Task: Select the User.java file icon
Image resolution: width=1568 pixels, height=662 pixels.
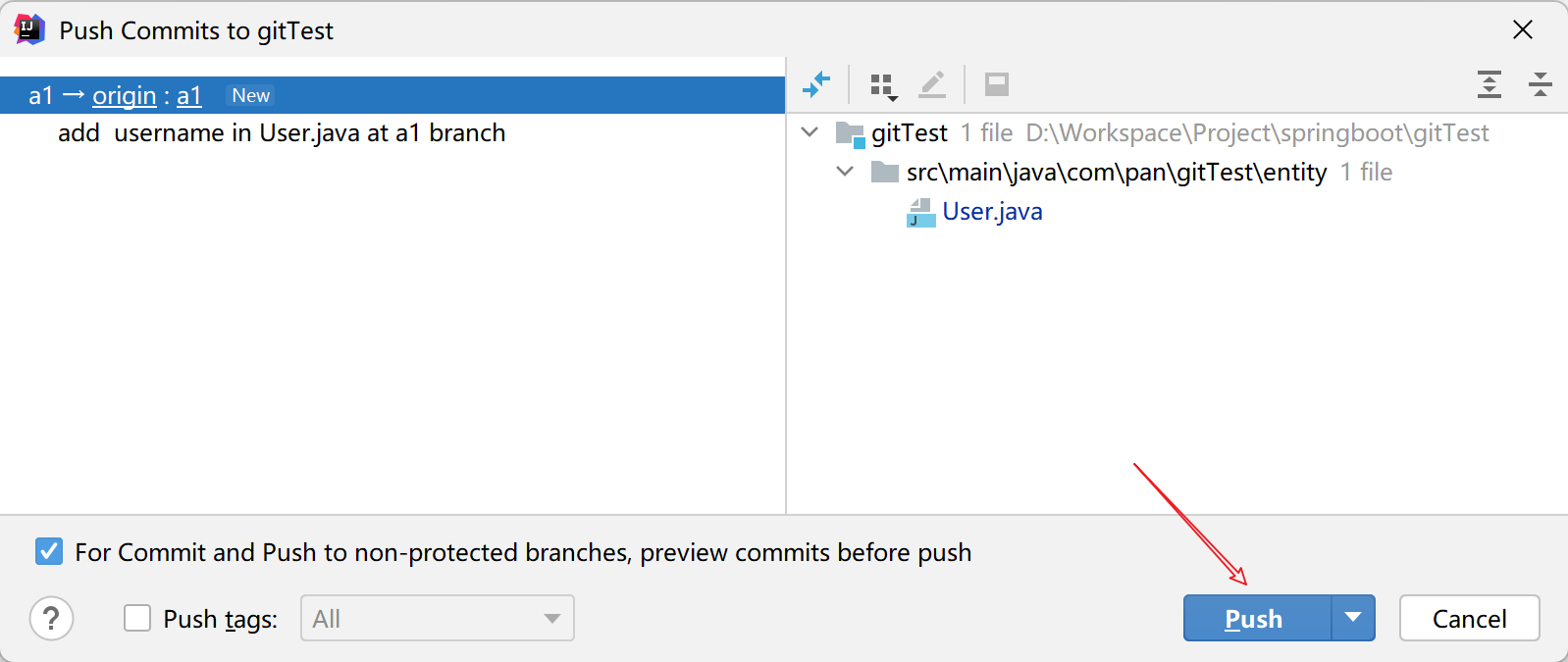Action: coord(920,212)
